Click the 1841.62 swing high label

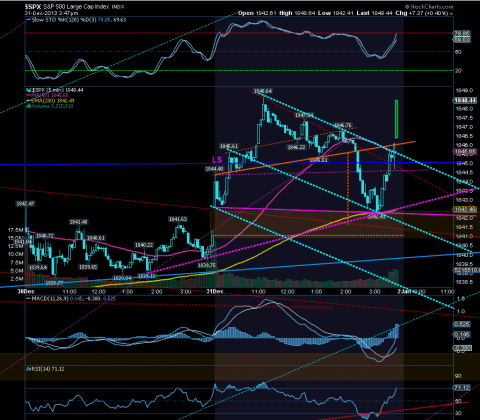coord(178,219)
